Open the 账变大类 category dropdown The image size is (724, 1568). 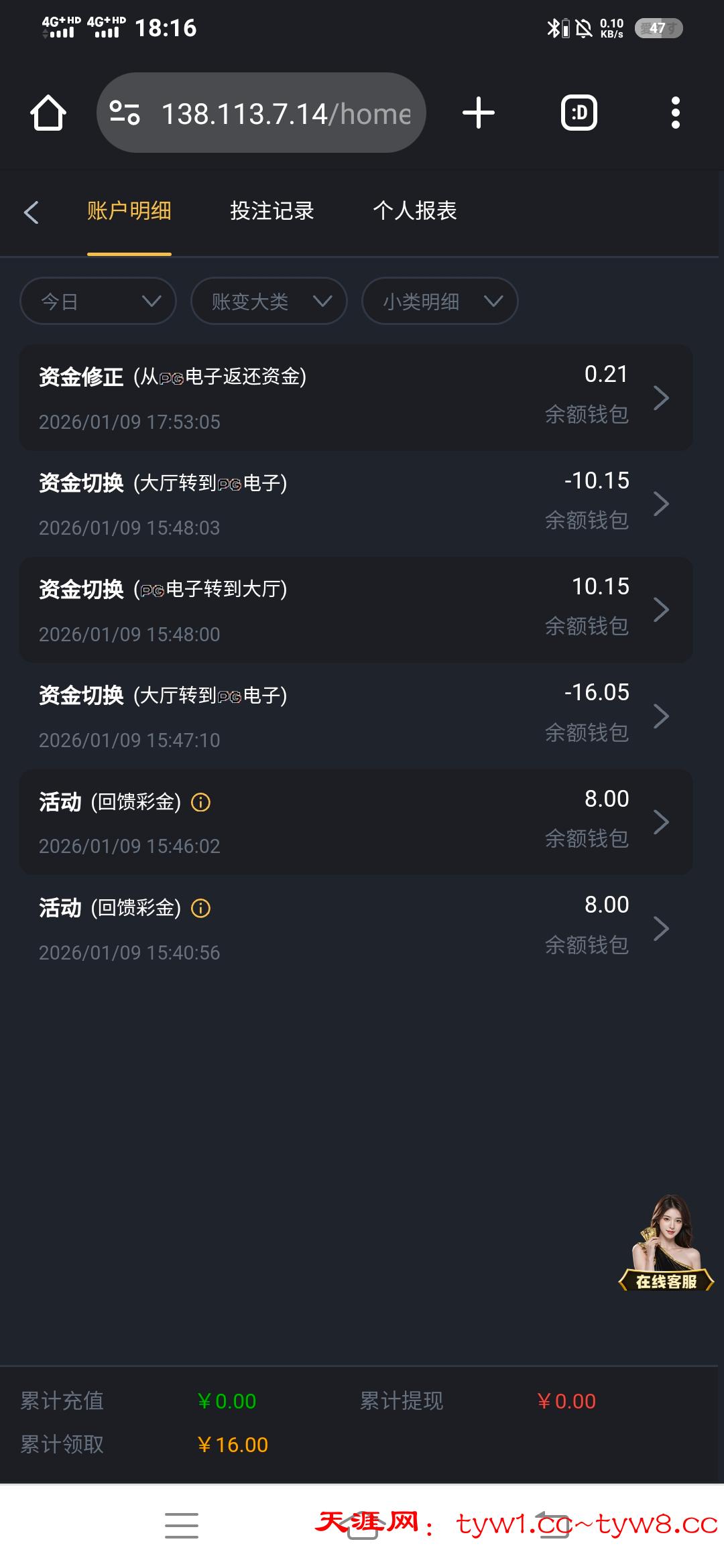(269, 301)
